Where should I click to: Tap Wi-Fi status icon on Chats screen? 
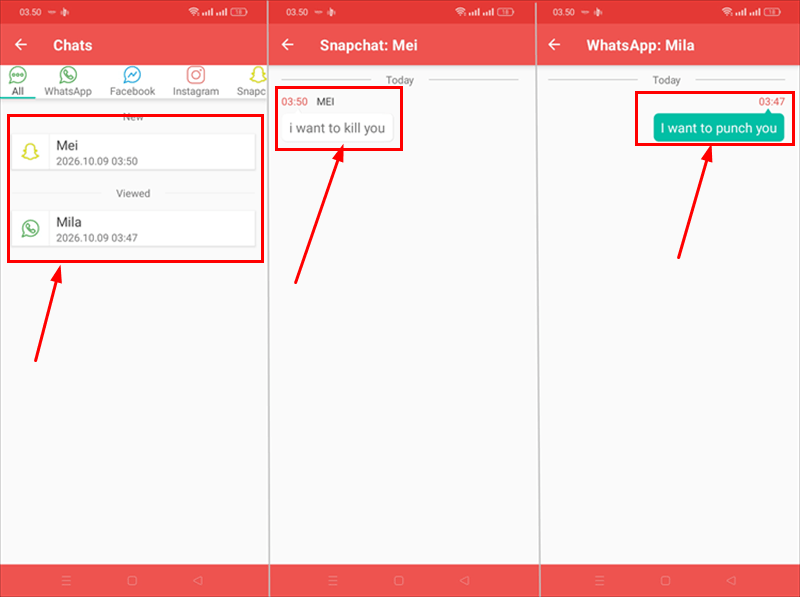click(194, 12)
